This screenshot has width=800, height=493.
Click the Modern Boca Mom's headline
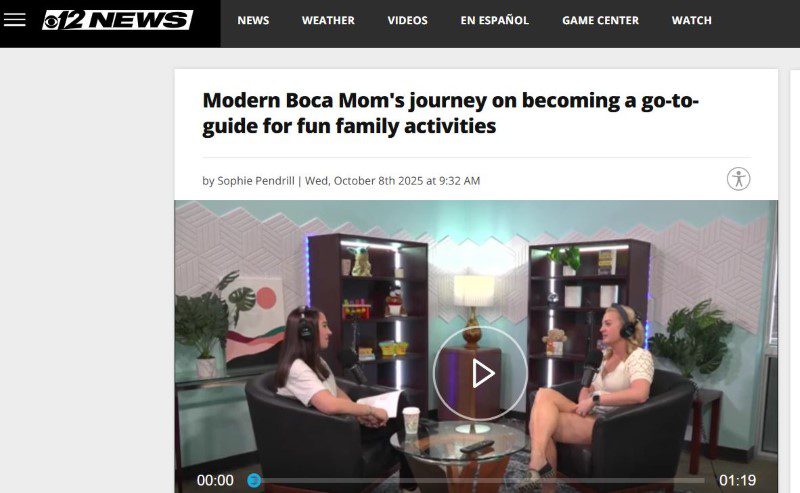(451, 113)
